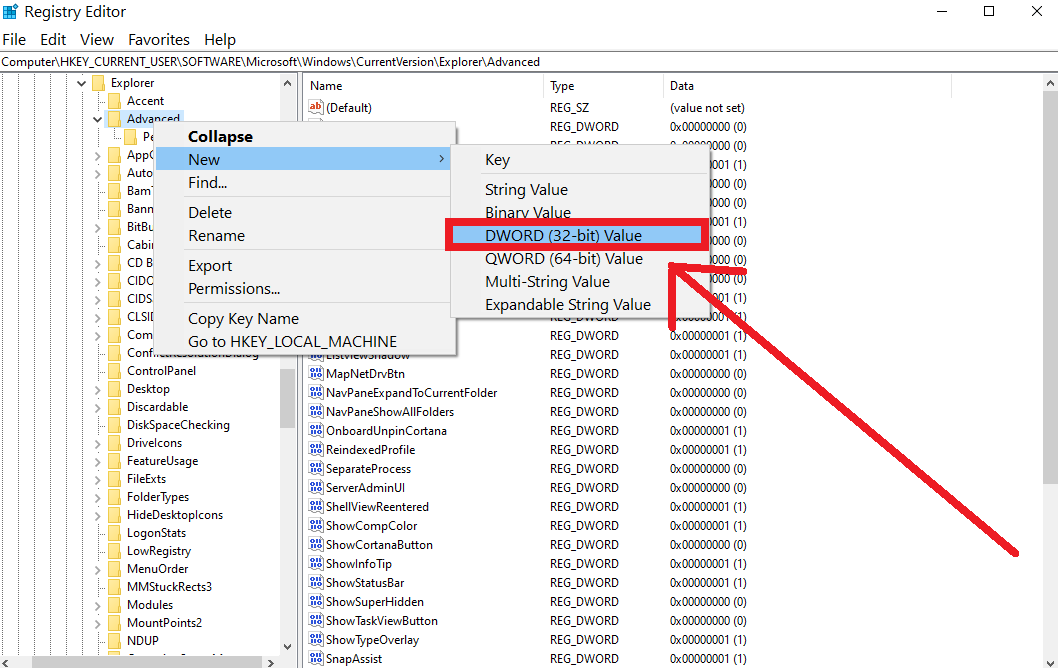The width and height of the screenshot is (1058, 668).
Task: Collapse the Advanced key chevron
Action: (x=97, y=119)
